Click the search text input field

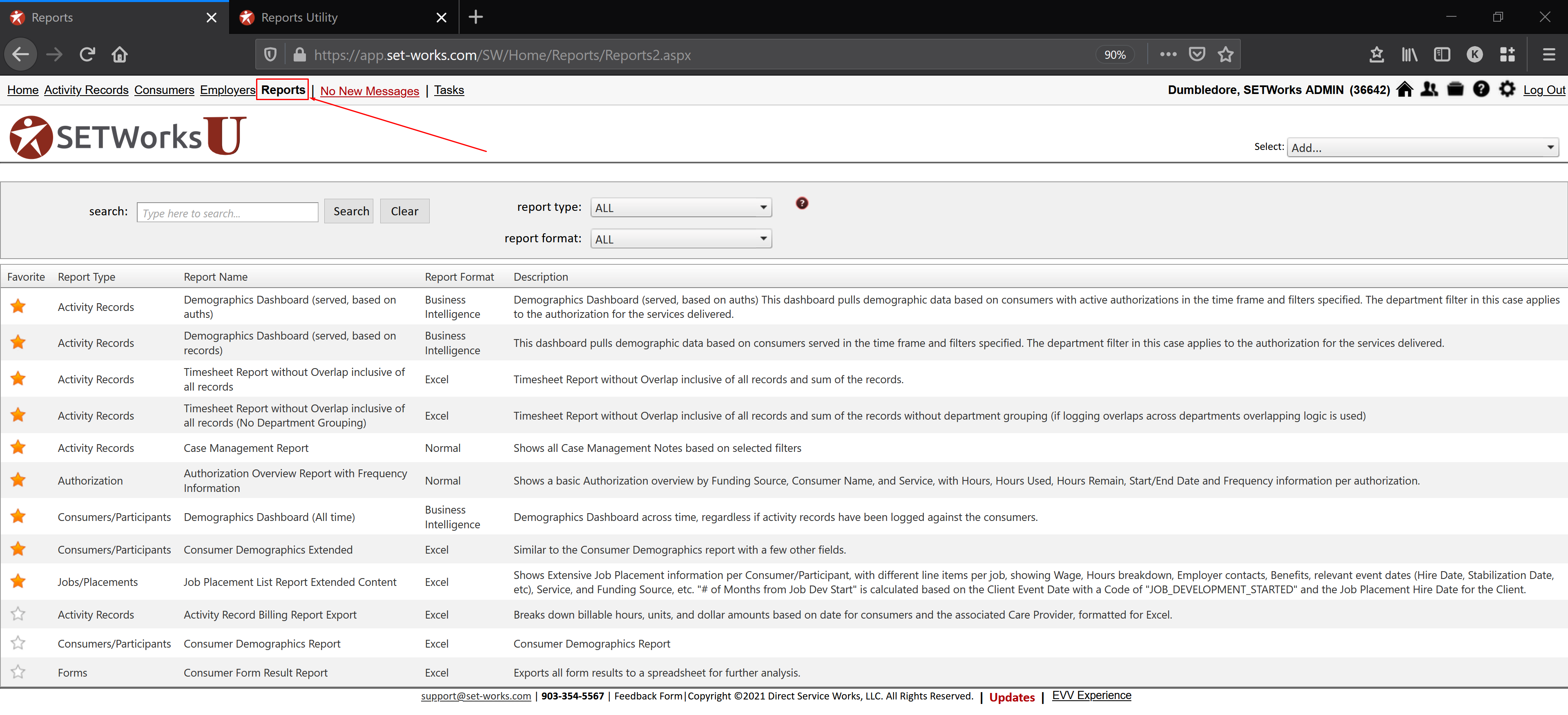pyautogui.click(x=227, y=212)
